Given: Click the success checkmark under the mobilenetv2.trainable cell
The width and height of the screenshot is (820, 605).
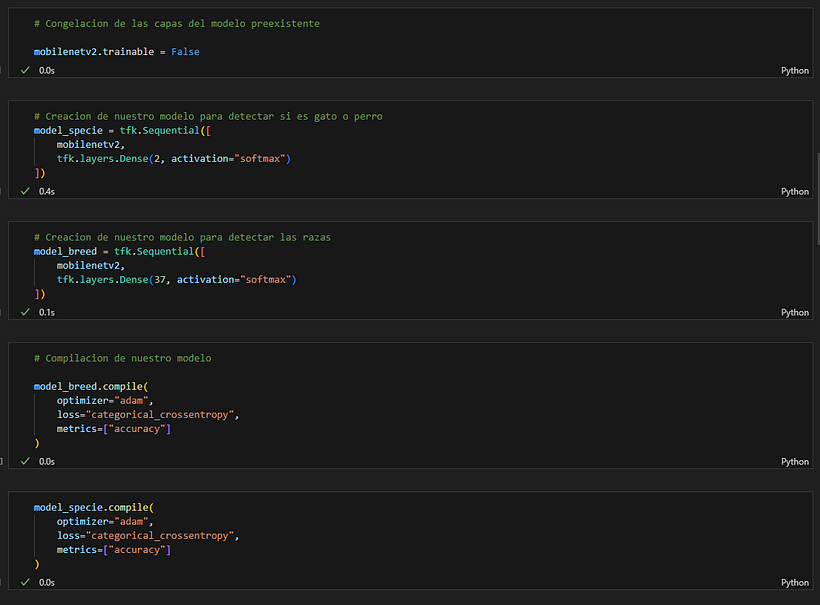Looking at the screenshot, I should [x=26, y=71].
